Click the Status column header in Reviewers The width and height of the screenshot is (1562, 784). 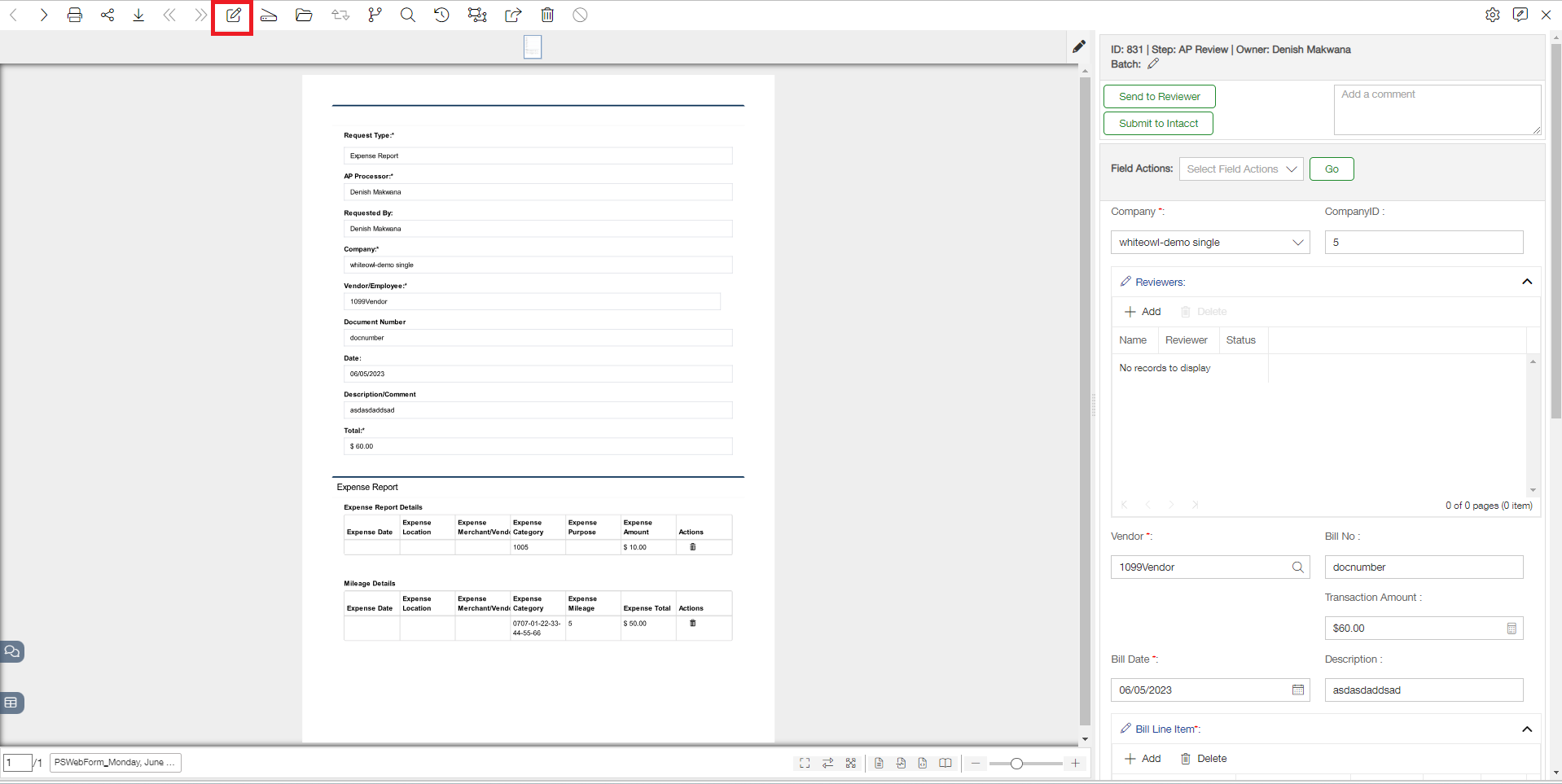pos(1240,340)
